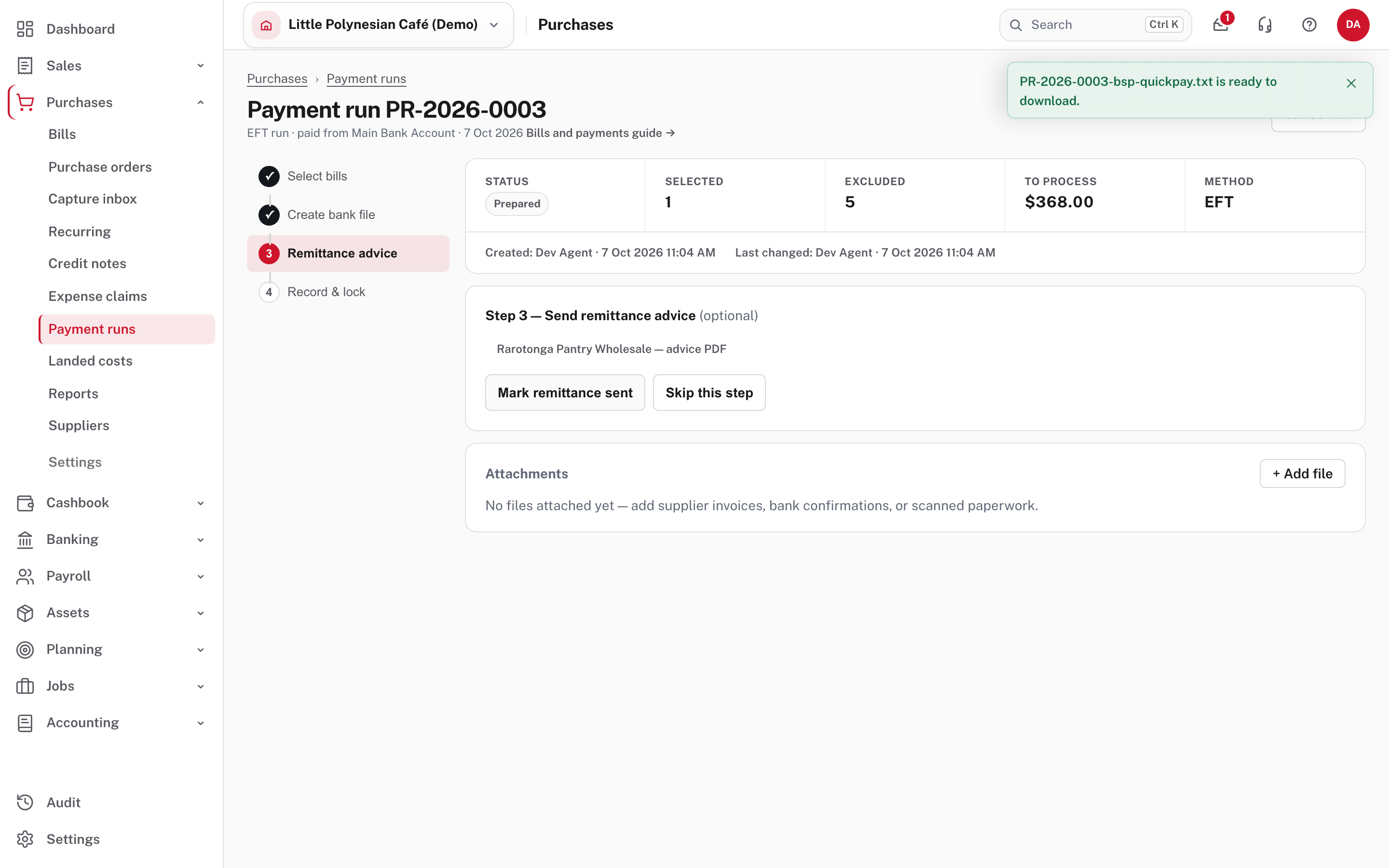The image size is (1389, 868).
Task: Click the Planning target icon
Action: 25,649
